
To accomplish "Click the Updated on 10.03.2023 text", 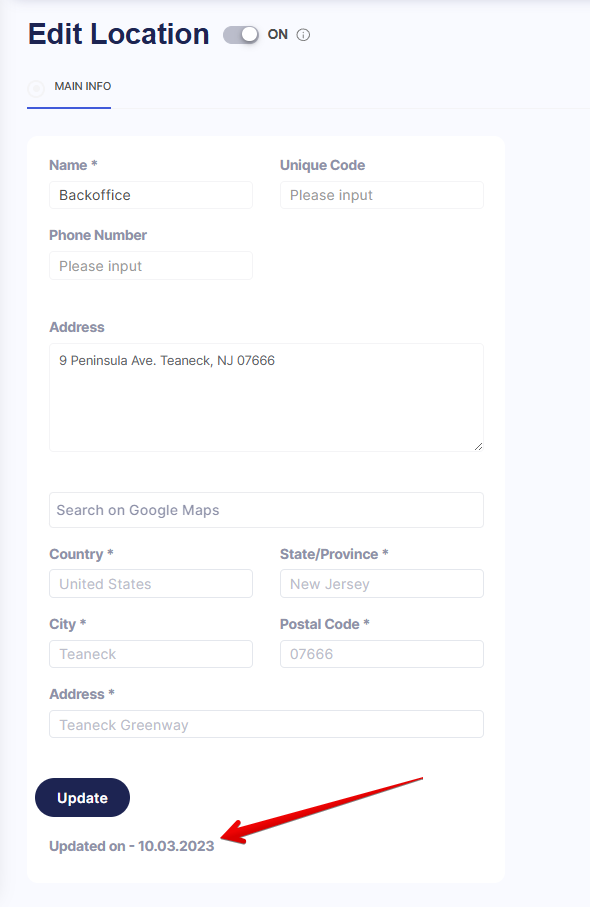I will pyautogui.click(x=131, y=846).
